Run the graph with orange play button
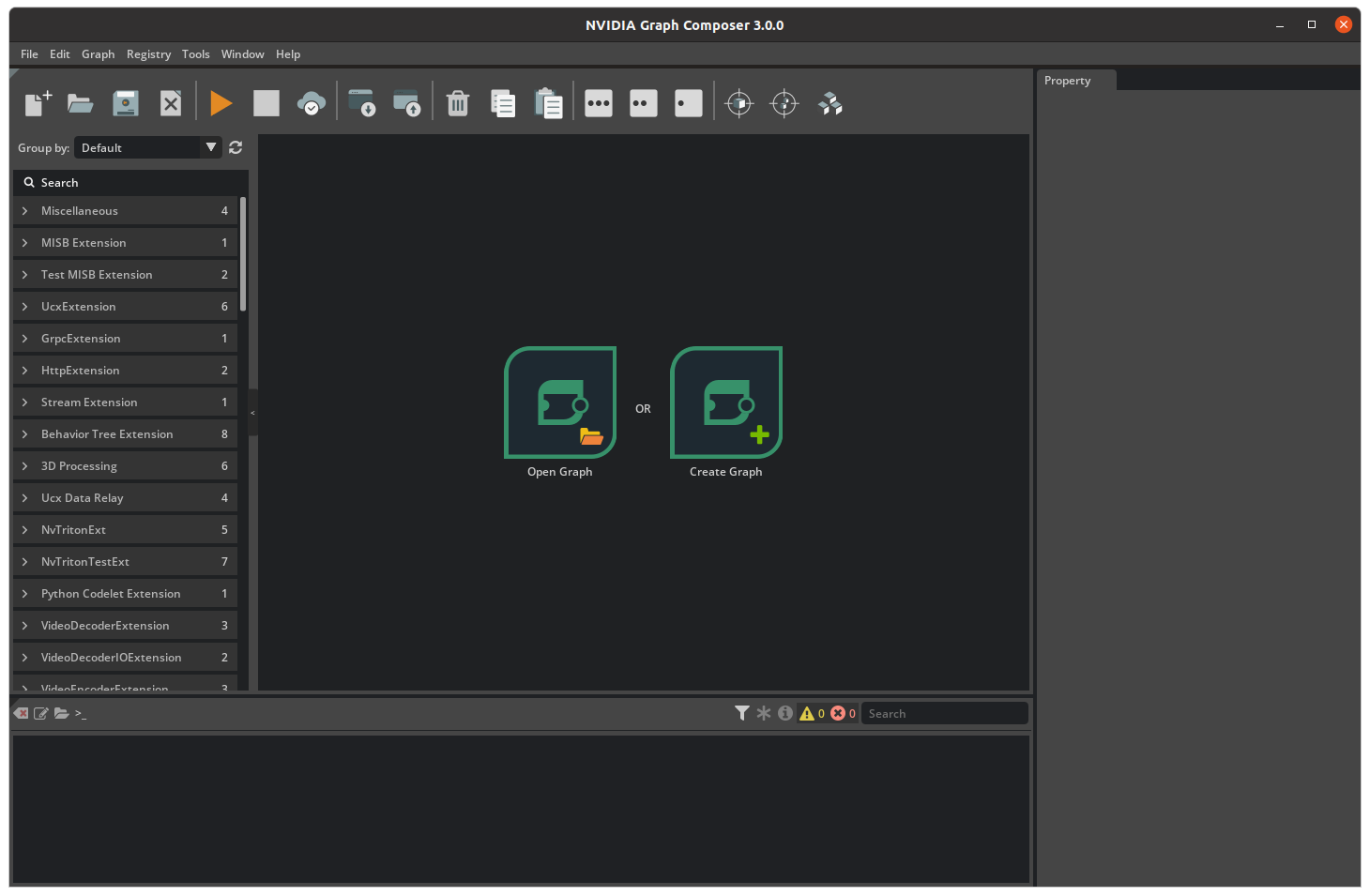This screenshot has height=896, width=1370. (x=221, y=103)
